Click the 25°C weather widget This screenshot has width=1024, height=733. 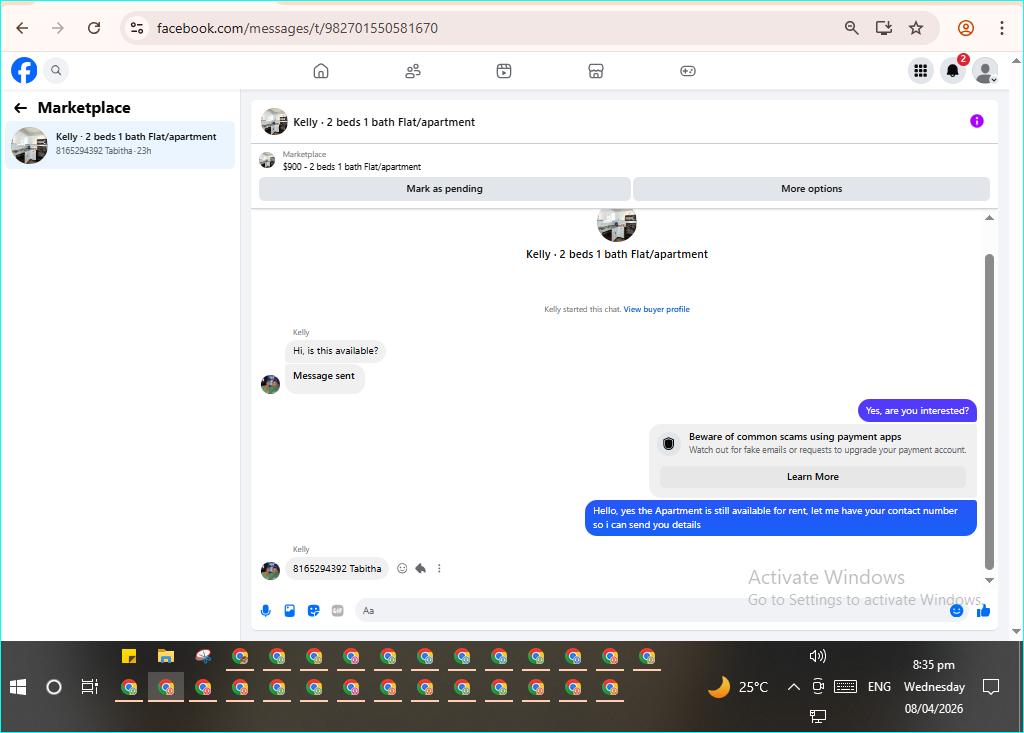click(x=739, y=687)
